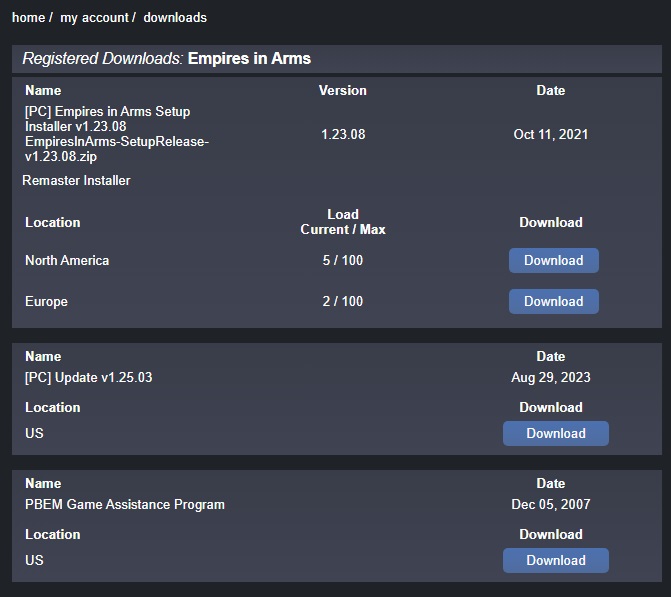Viewport: 671px width, 597px height.
Task: Click the Load Current / Max column header
Action: [x=343, y=222]
